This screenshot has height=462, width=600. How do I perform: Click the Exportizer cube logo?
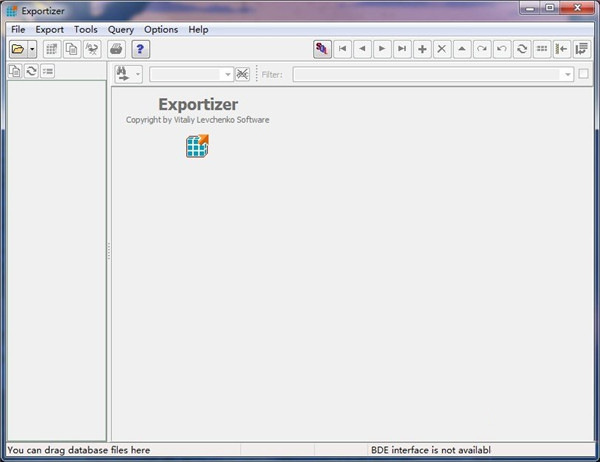pos(197,146)
